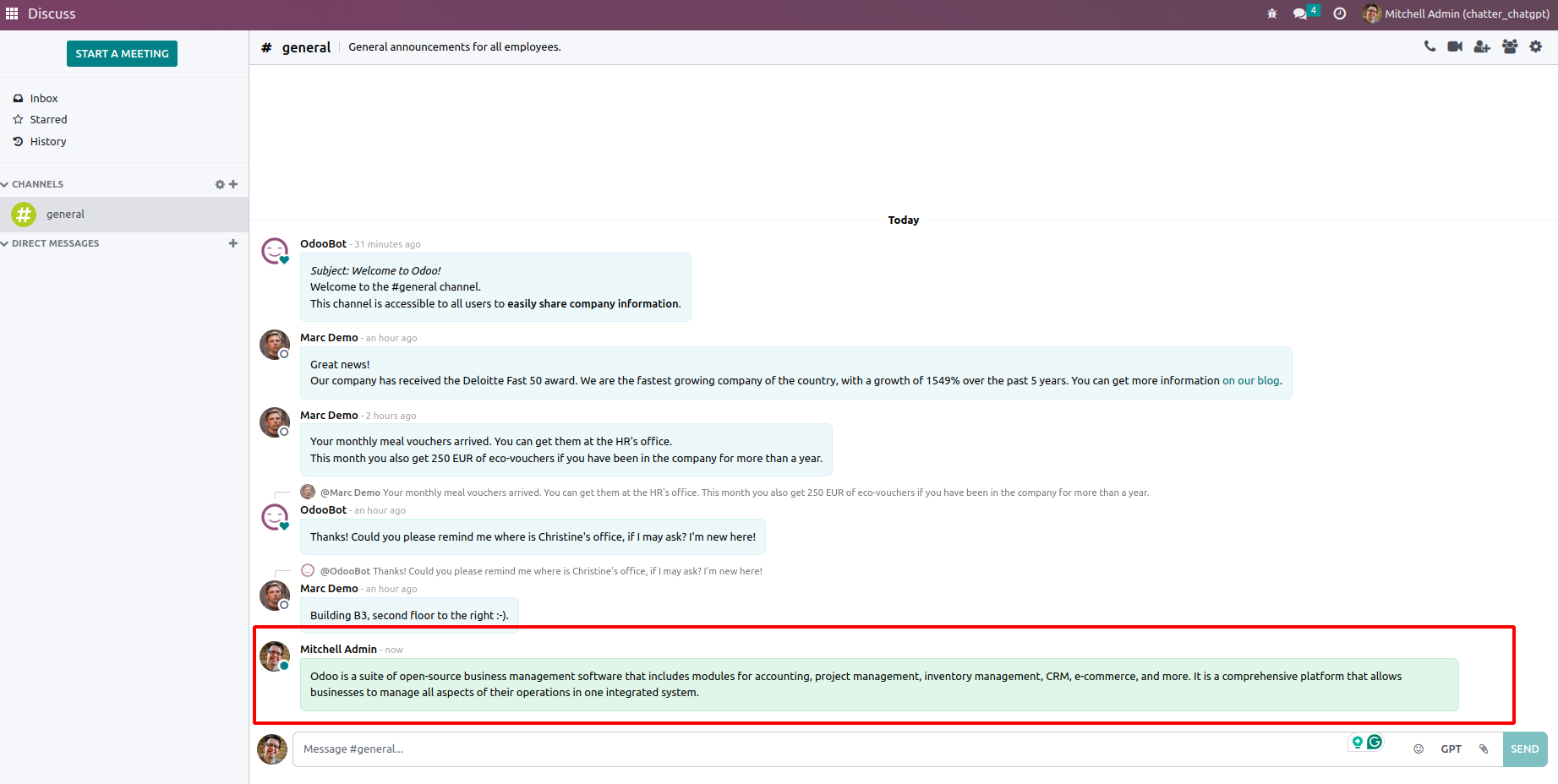1558x784 pixels.
Task: Click the Send button
Action: [x=1525, y=749]
